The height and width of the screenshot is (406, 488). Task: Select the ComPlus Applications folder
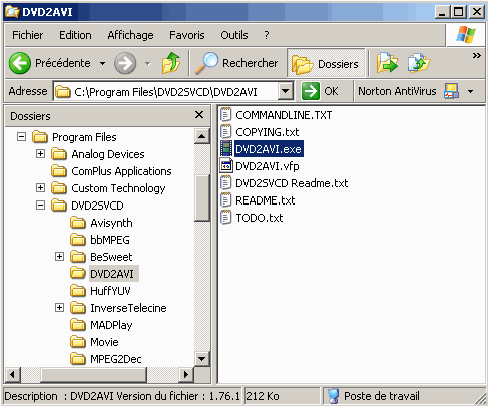pyautogui.click(x=121, y=171)
